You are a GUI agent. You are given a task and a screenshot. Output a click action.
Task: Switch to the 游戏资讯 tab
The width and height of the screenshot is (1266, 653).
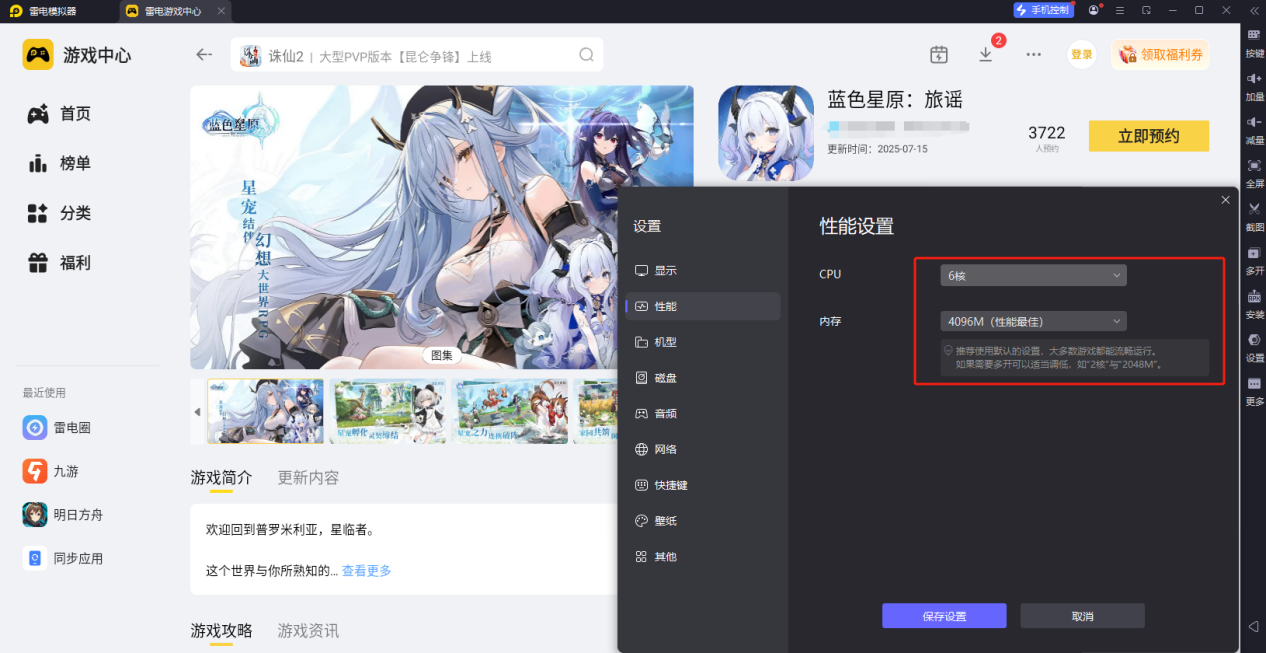point(308,630)
